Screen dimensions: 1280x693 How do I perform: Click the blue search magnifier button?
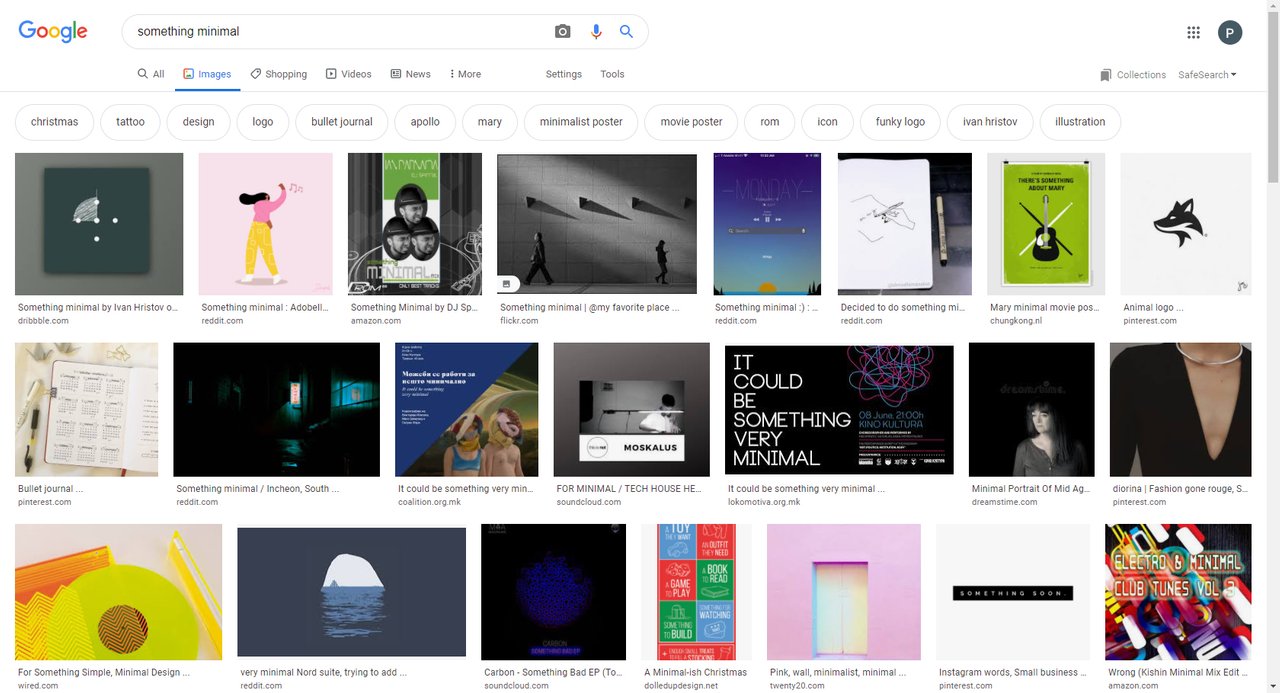tap(626, 32)
